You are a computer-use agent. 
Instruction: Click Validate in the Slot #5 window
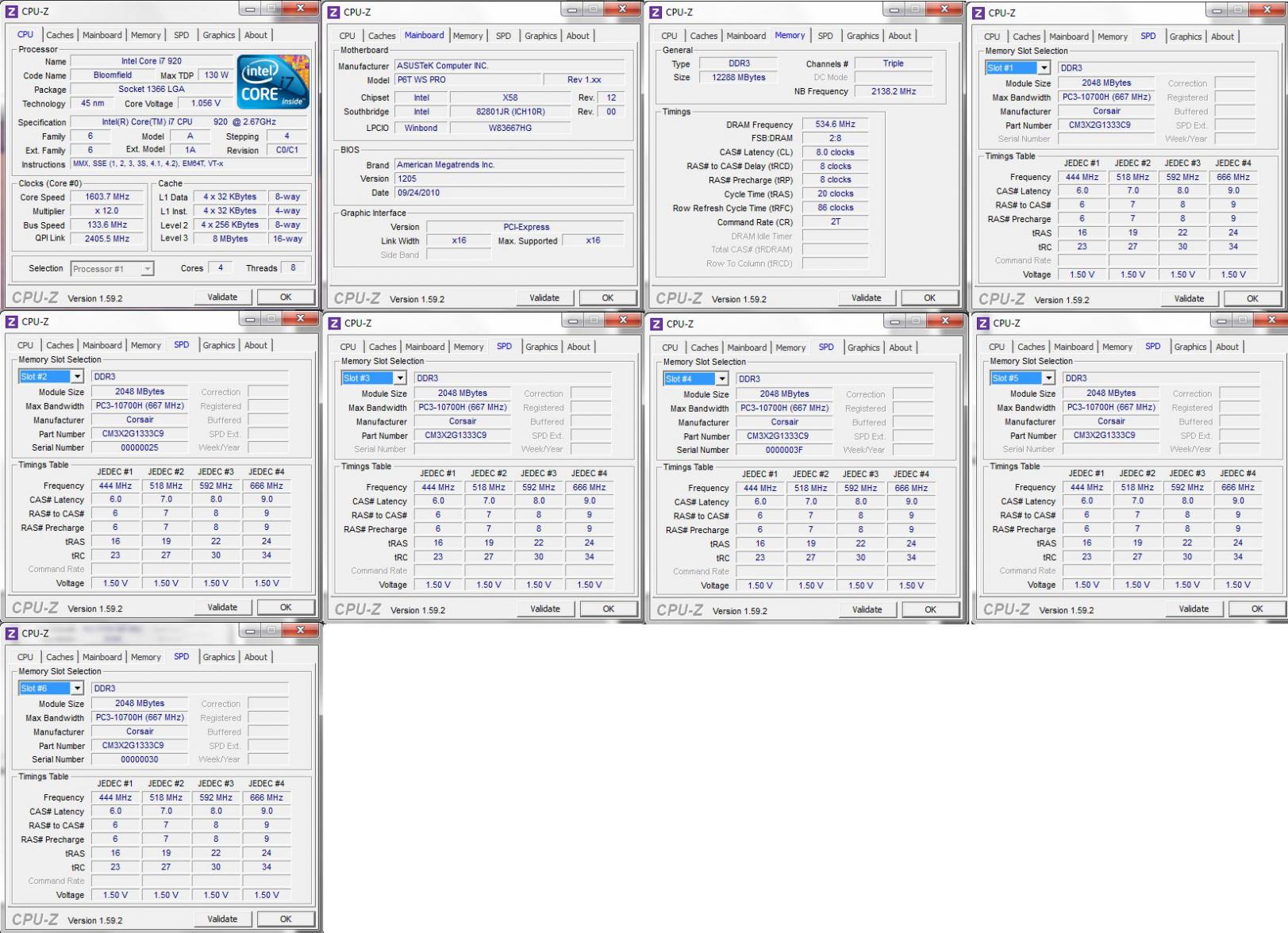coord(1194,609)
